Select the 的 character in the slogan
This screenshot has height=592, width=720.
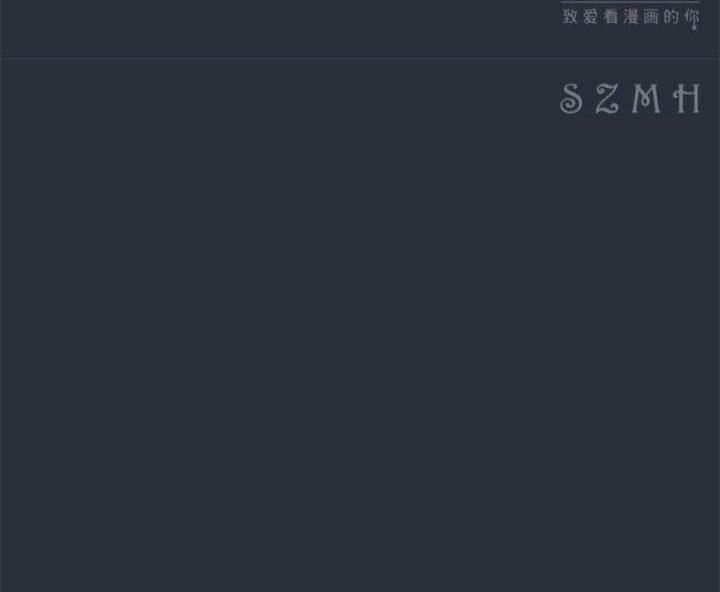671,17
